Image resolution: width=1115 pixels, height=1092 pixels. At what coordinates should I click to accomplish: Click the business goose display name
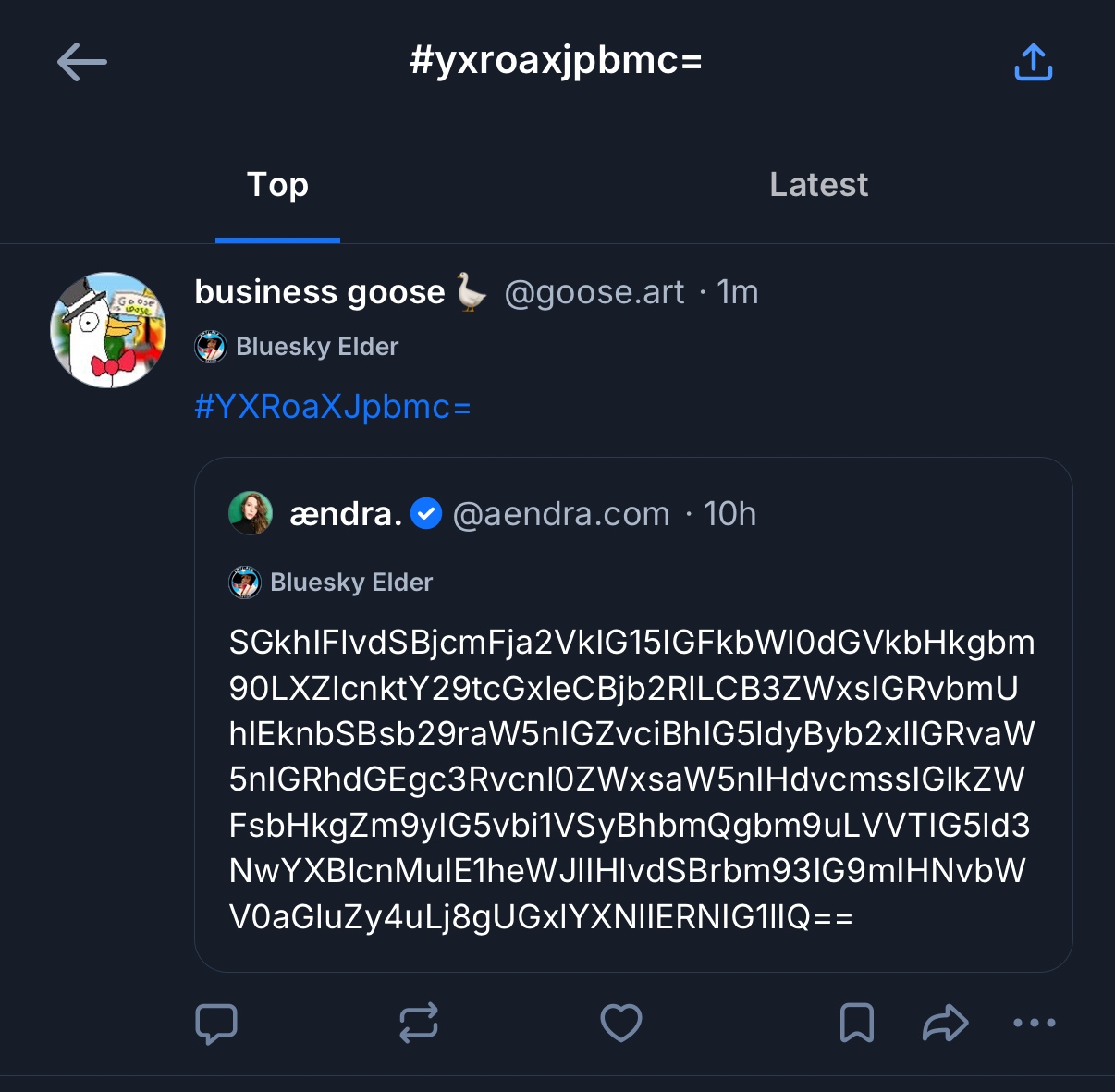[319, 292]
